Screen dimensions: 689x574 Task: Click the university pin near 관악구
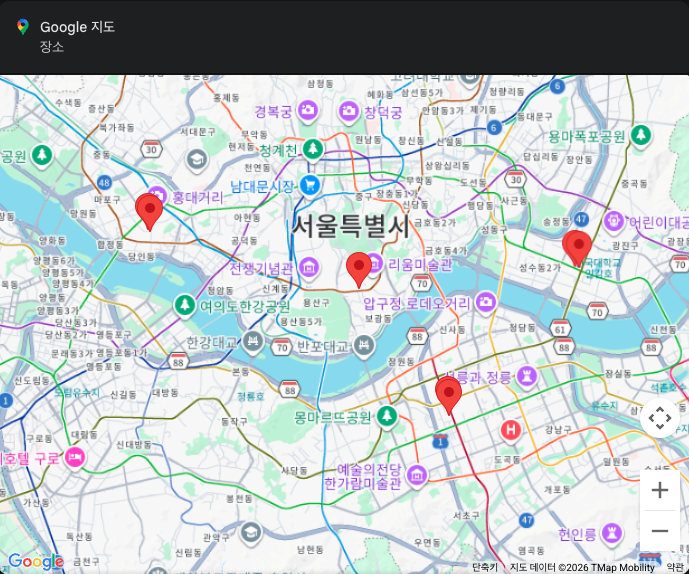pos(250,533)
